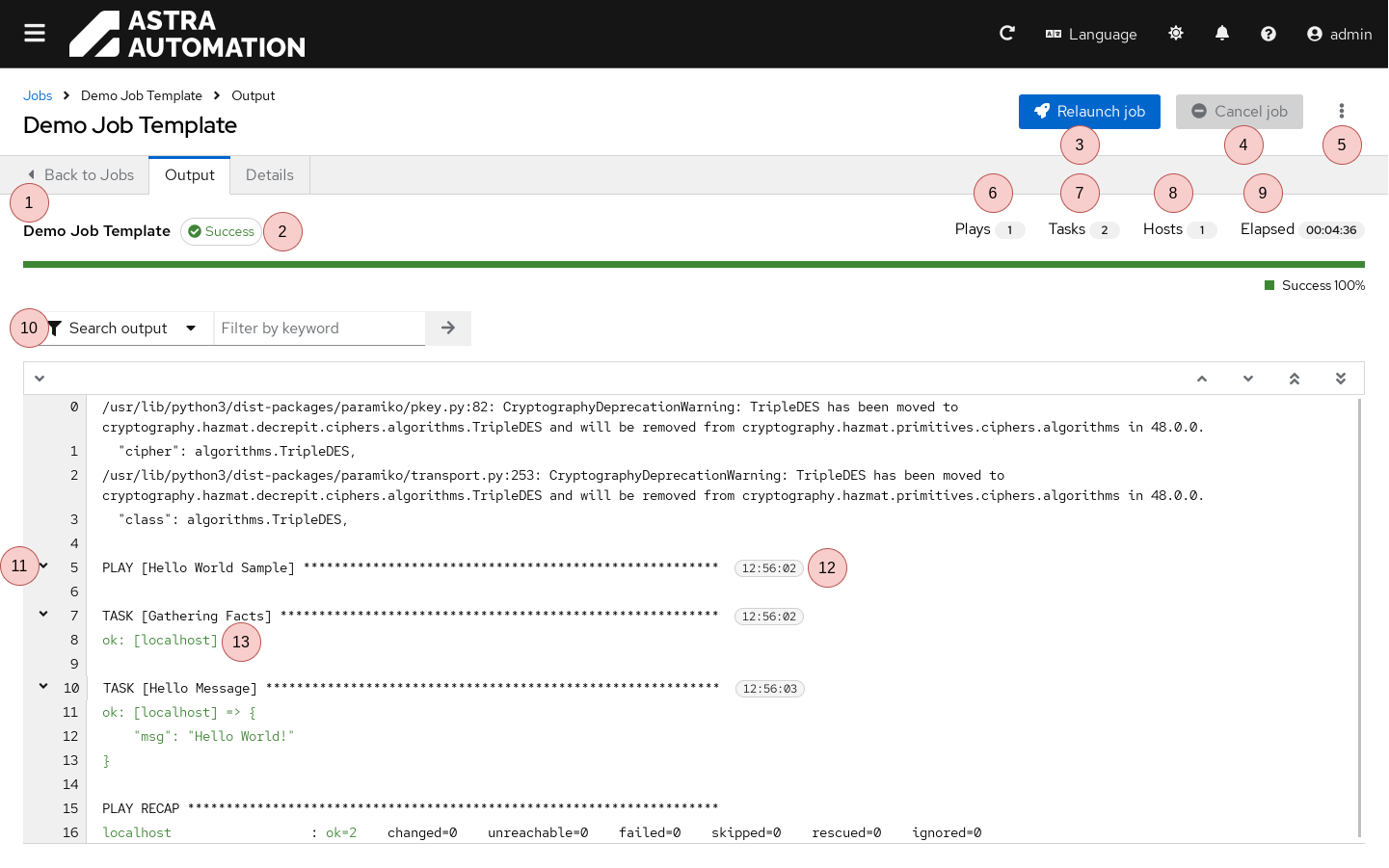This screenshot has width=1389, height=868.
Task: Open the kebab menu beside Cancel job
Action: [1341, 111]
